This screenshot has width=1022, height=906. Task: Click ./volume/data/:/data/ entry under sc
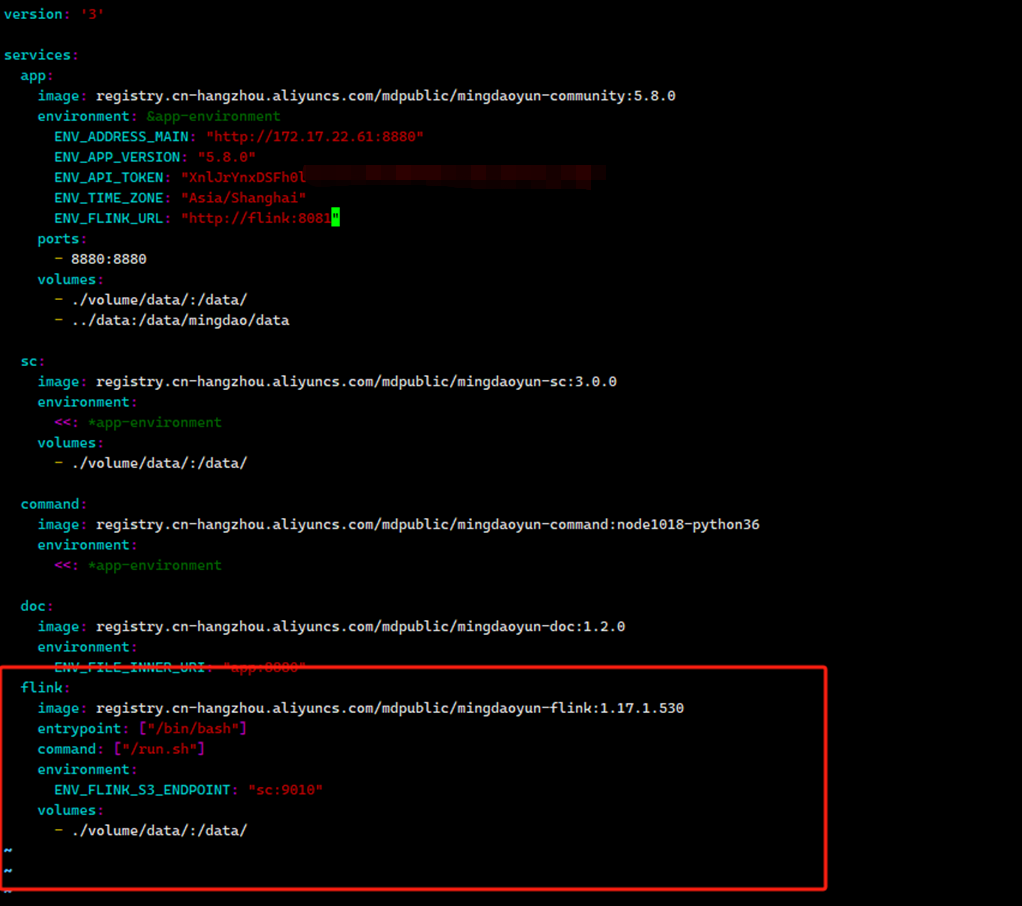[x=159, y=463]
